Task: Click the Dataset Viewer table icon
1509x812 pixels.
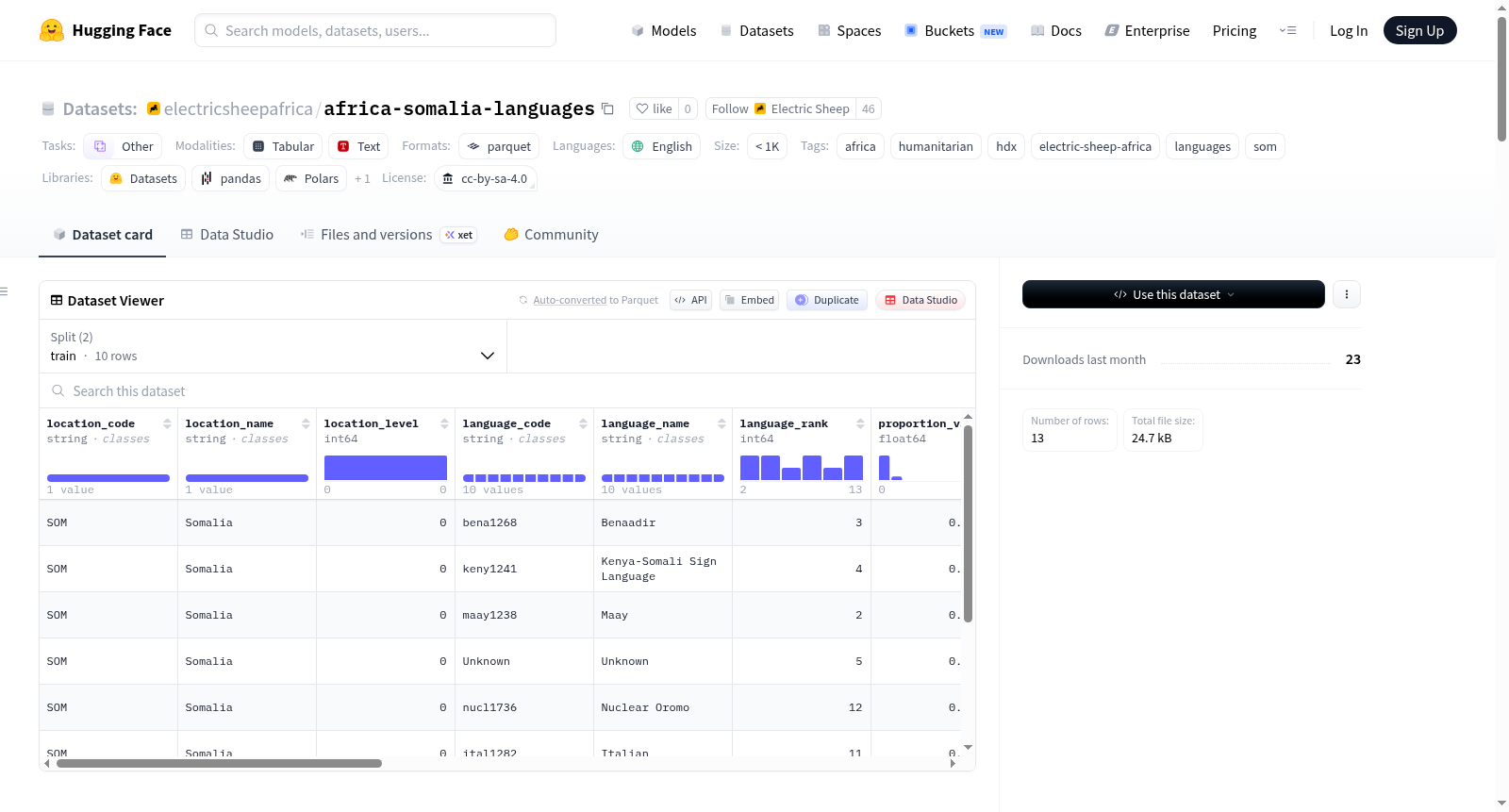Action: coord(57,300)
